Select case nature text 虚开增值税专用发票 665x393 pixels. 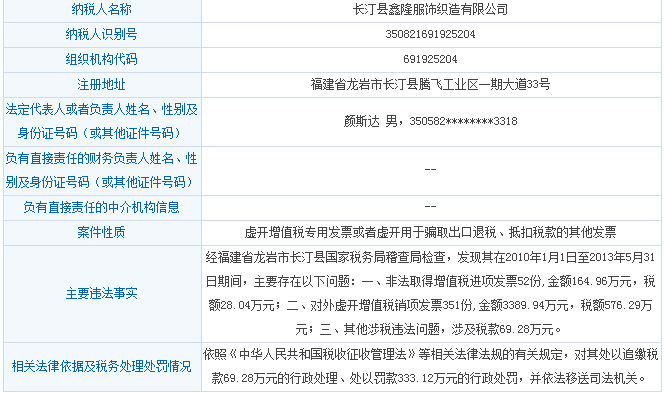coord(298,232)
